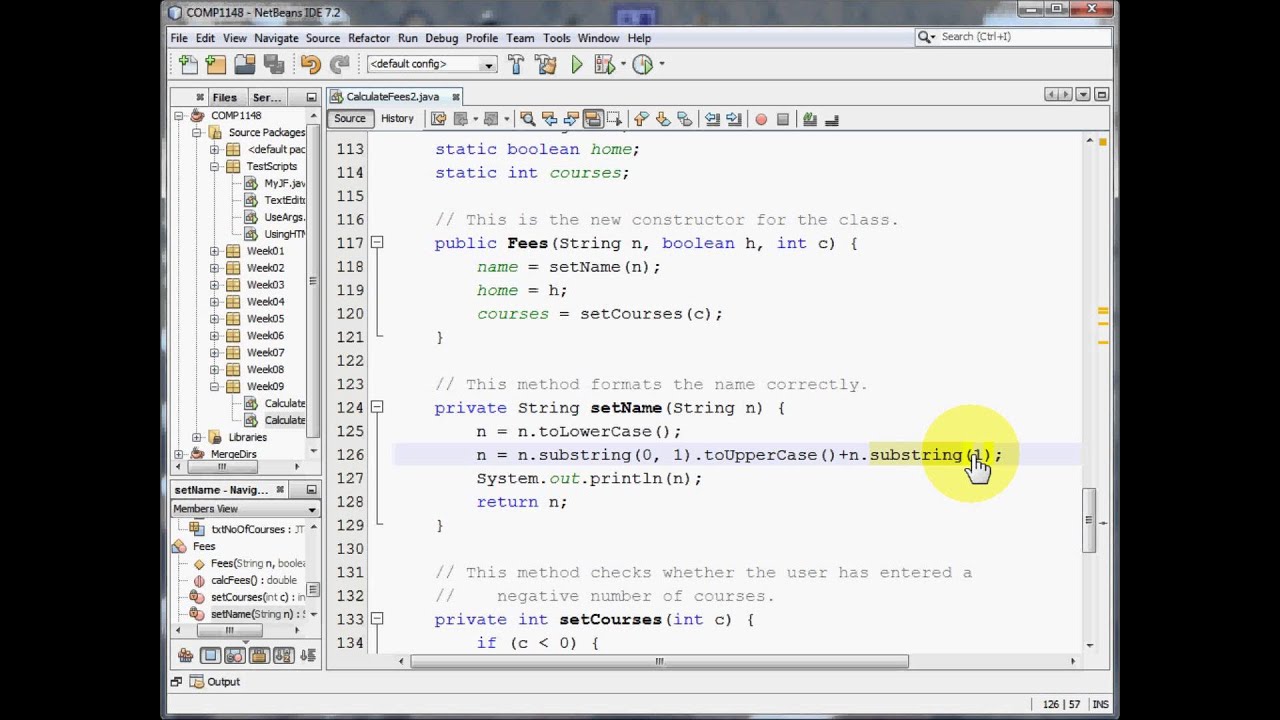Click the editor vertical scrollbar thumb

(1089, 520)
